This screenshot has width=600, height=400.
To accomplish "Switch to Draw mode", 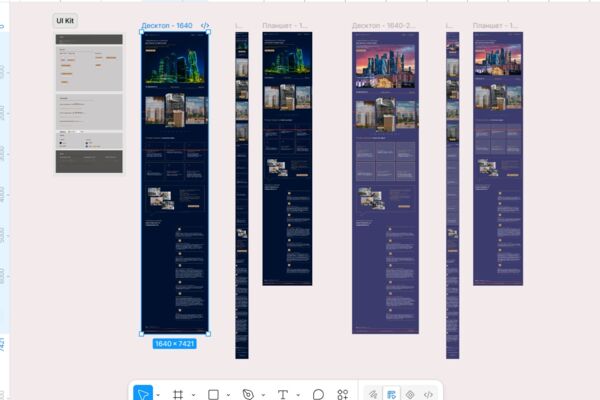I will (373, 394).
